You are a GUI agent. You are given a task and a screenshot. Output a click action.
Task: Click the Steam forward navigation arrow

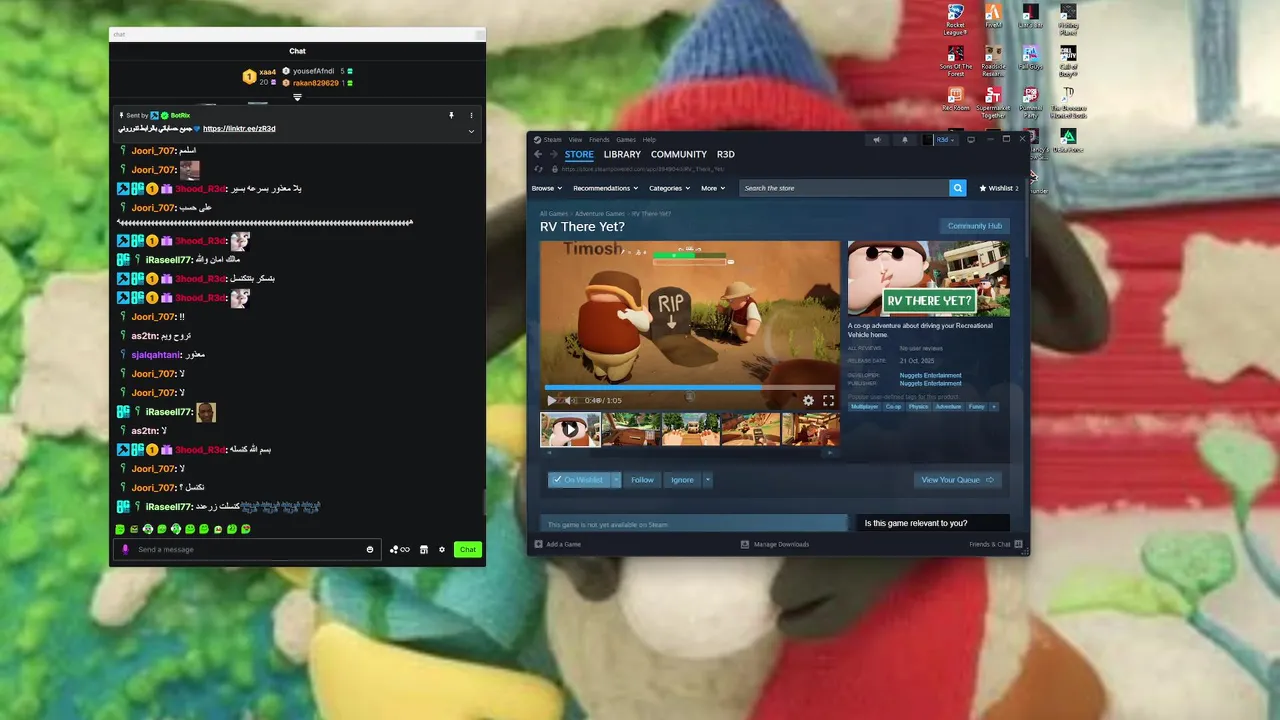(553, 154)
